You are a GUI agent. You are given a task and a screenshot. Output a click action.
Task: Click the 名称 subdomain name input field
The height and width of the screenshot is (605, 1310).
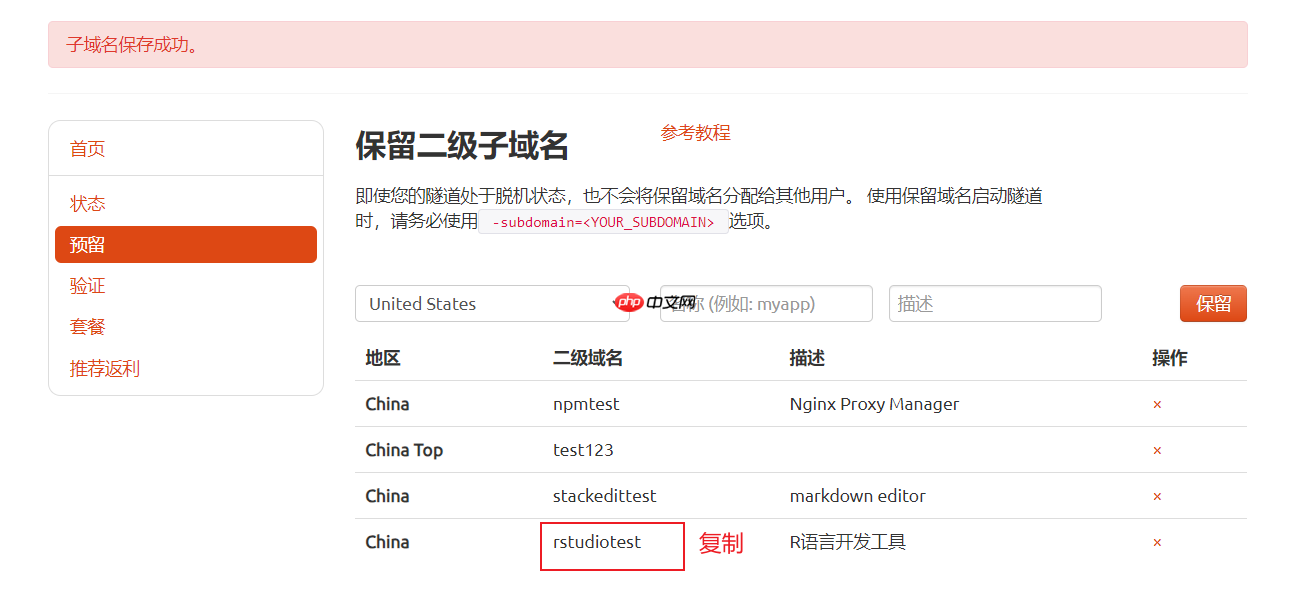[x=766, y=303]
